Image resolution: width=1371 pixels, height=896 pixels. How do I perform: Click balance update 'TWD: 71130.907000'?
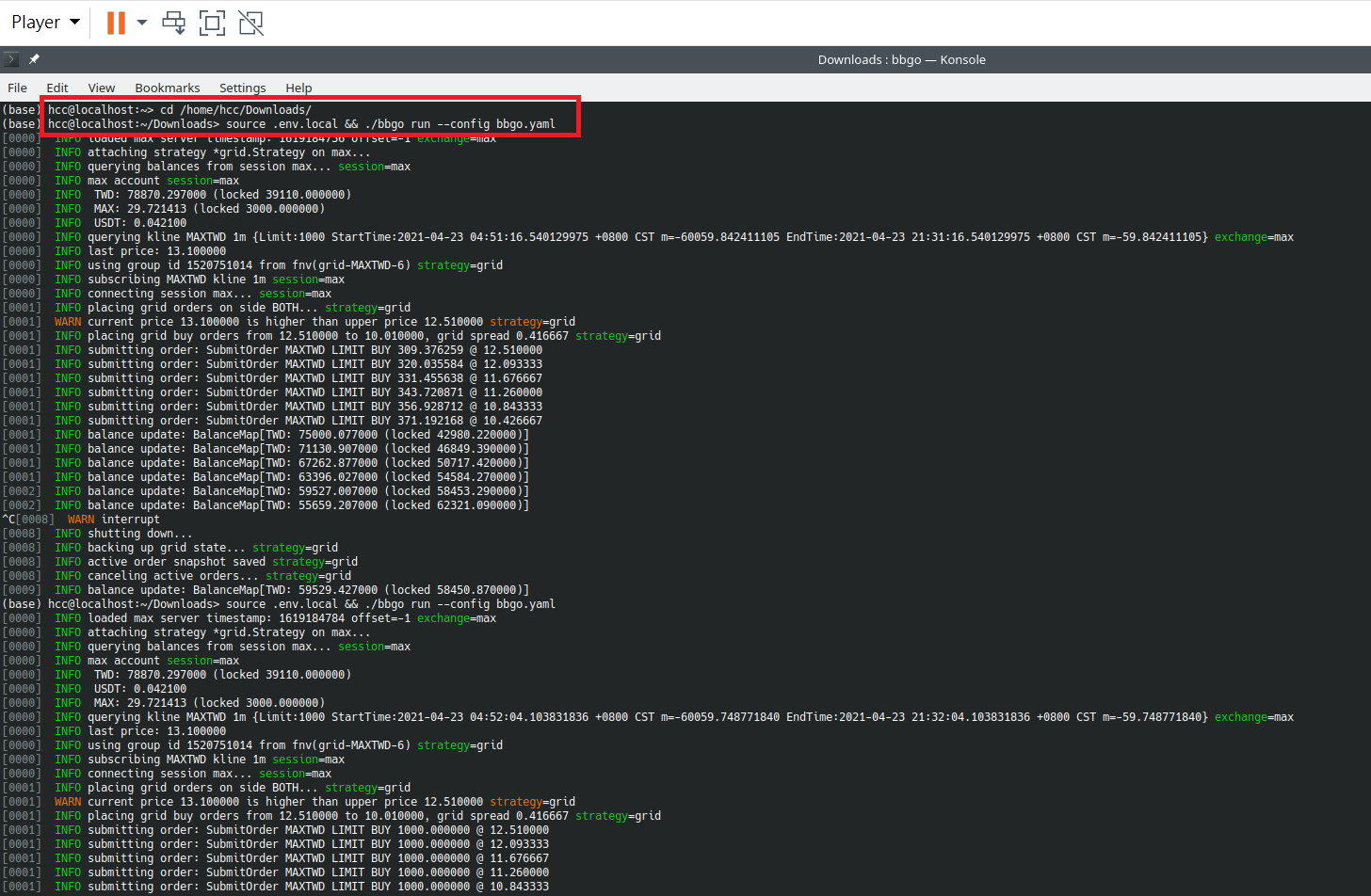click(266, 449)
